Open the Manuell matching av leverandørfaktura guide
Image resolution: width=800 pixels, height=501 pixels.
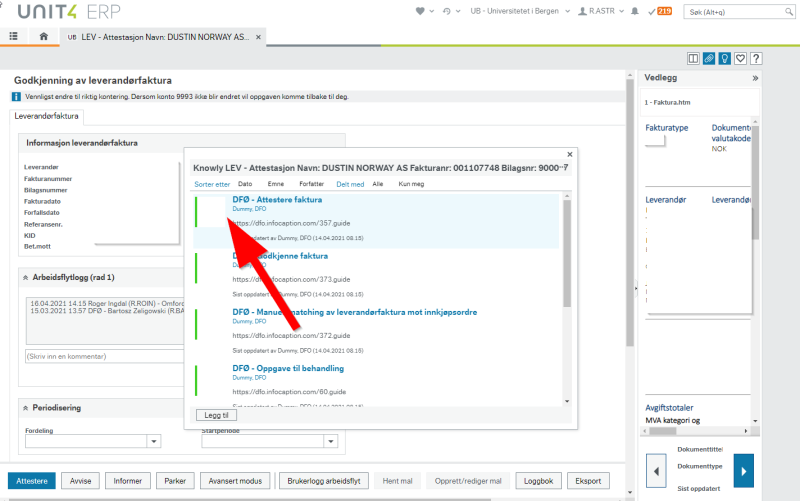coord(355,312)
